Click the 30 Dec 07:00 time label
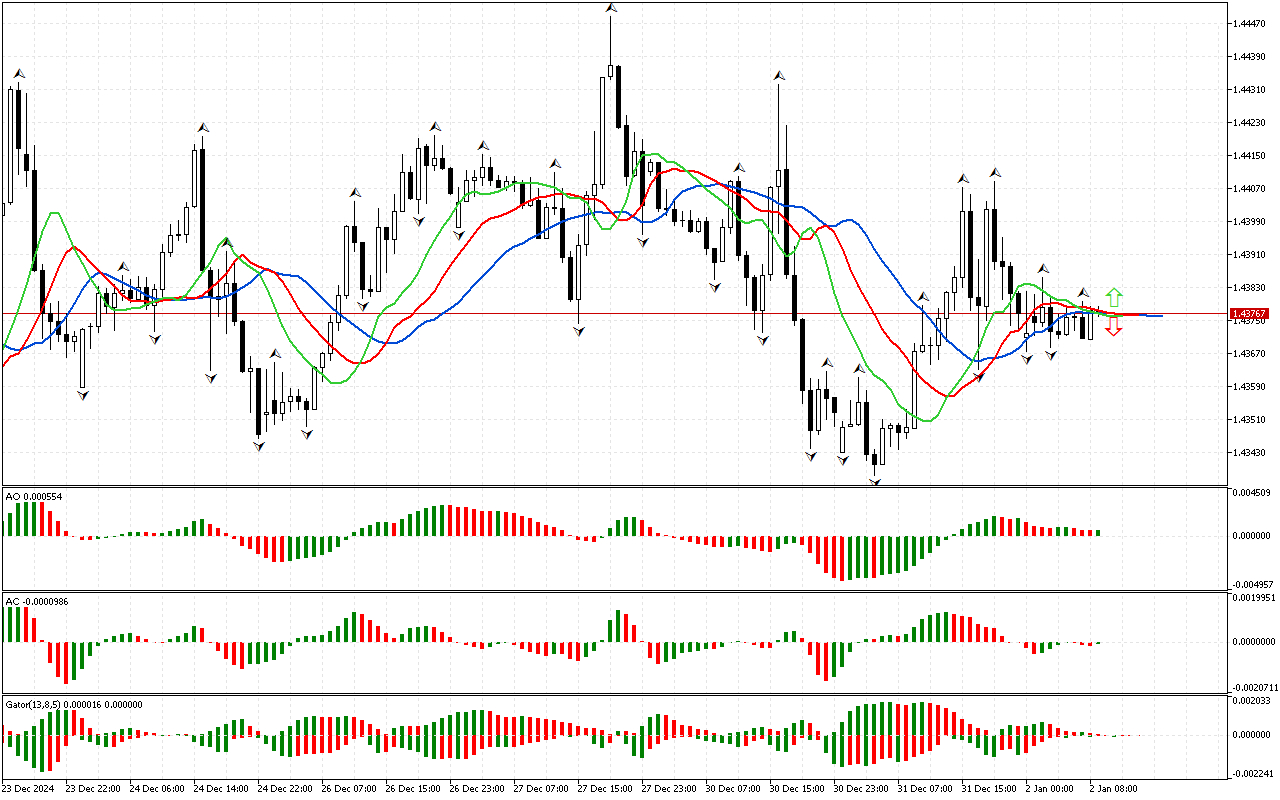The width and height of the screenshot is (1280, 800). point(733,789)
